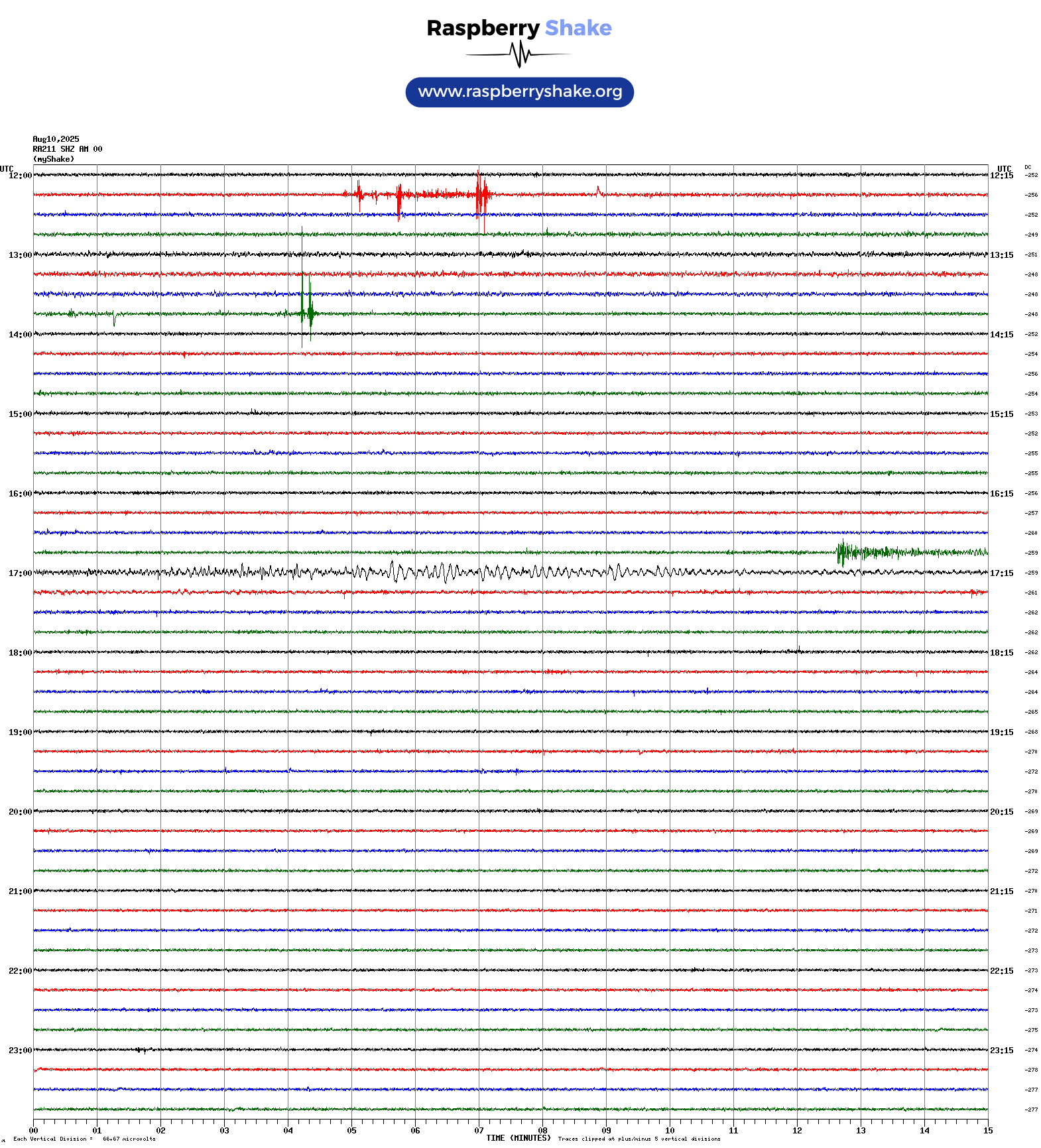Click the 12:00 UTC row label on left
This screenshot has width=1041, height=1148.
point(20,176)
